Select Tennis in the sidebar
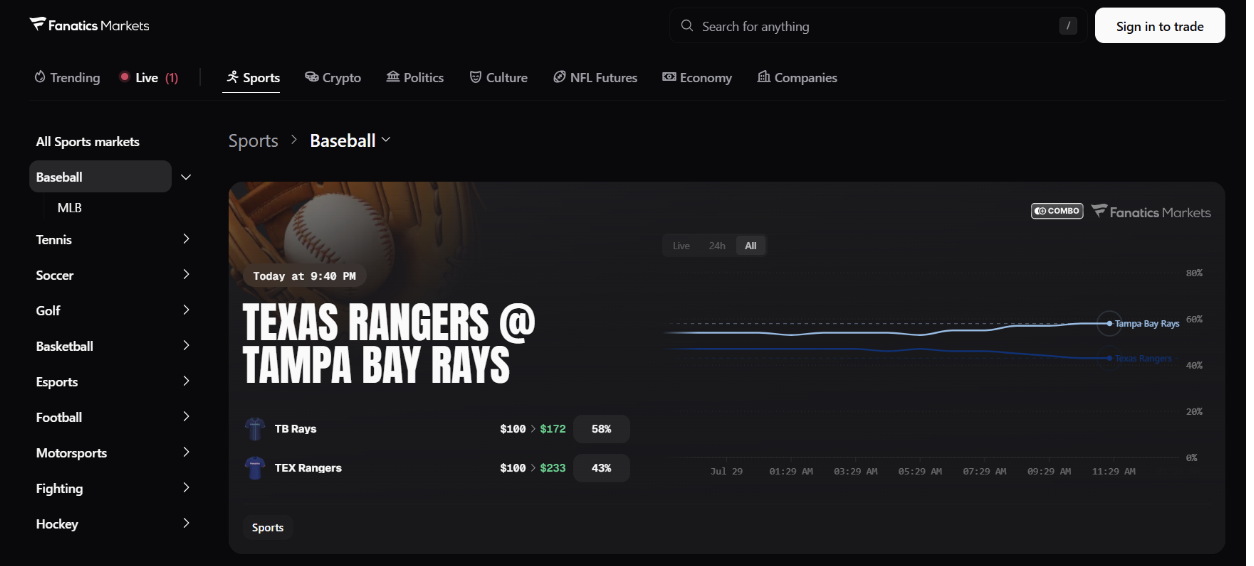The height and width of the screenshot is (566, 1254). [54, 240]
